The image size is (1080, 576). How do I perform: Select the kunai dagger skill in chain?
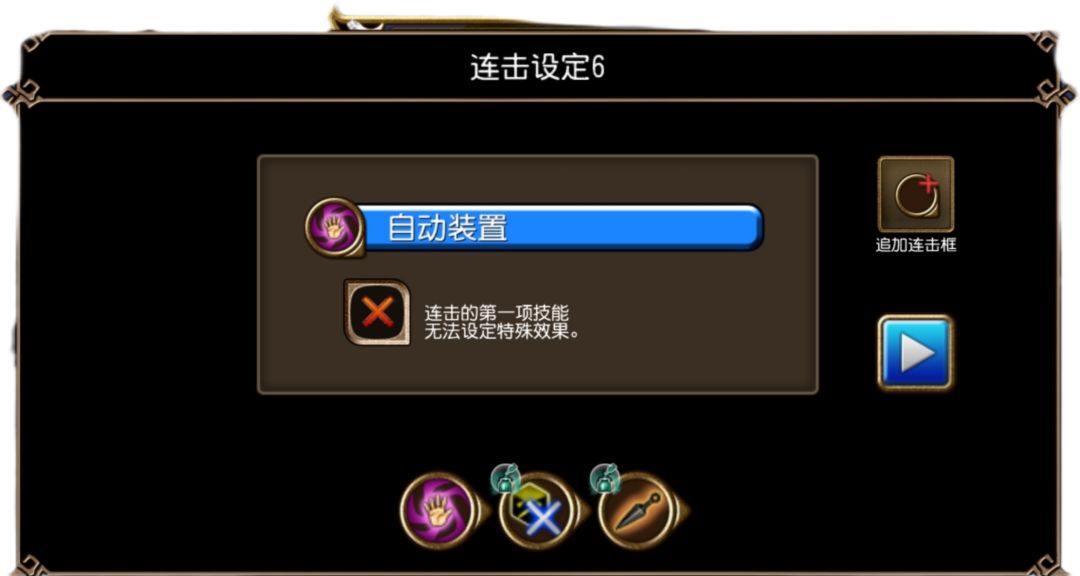pos(636,512)
